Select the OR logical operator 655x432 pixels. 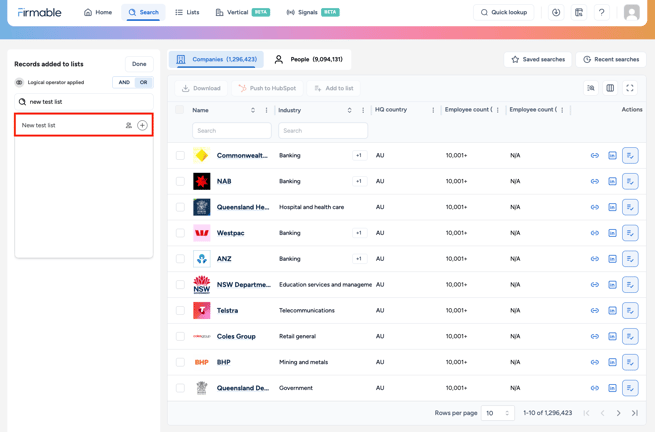tap(144, 82)
